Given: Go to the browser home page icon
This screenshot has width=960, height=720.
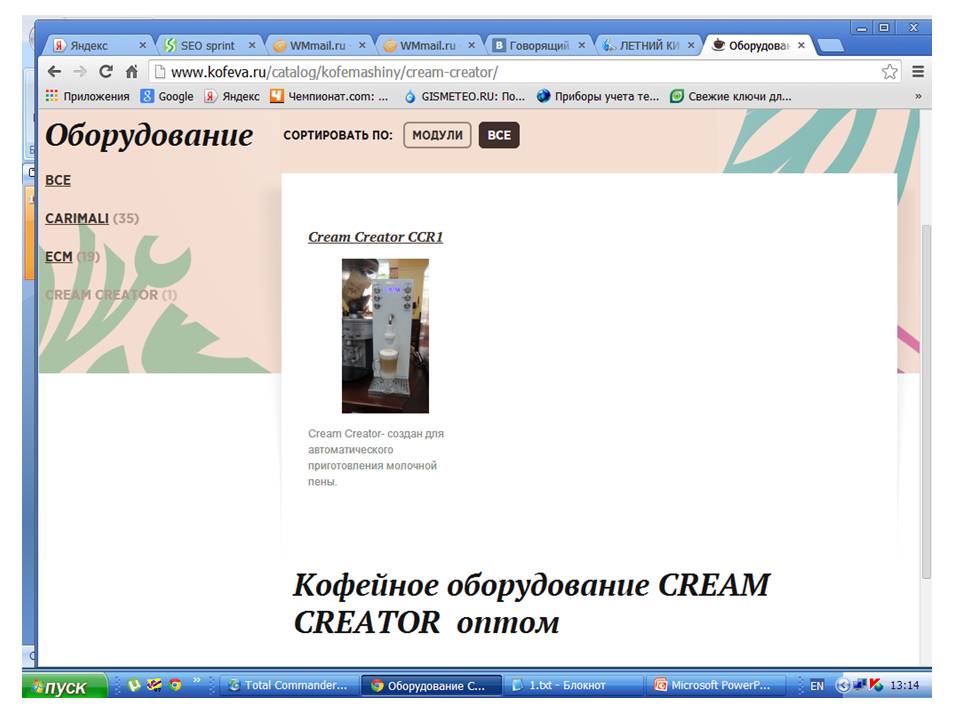Looking at the screenshot, I should pyautogui.click(x=132, y=72).
